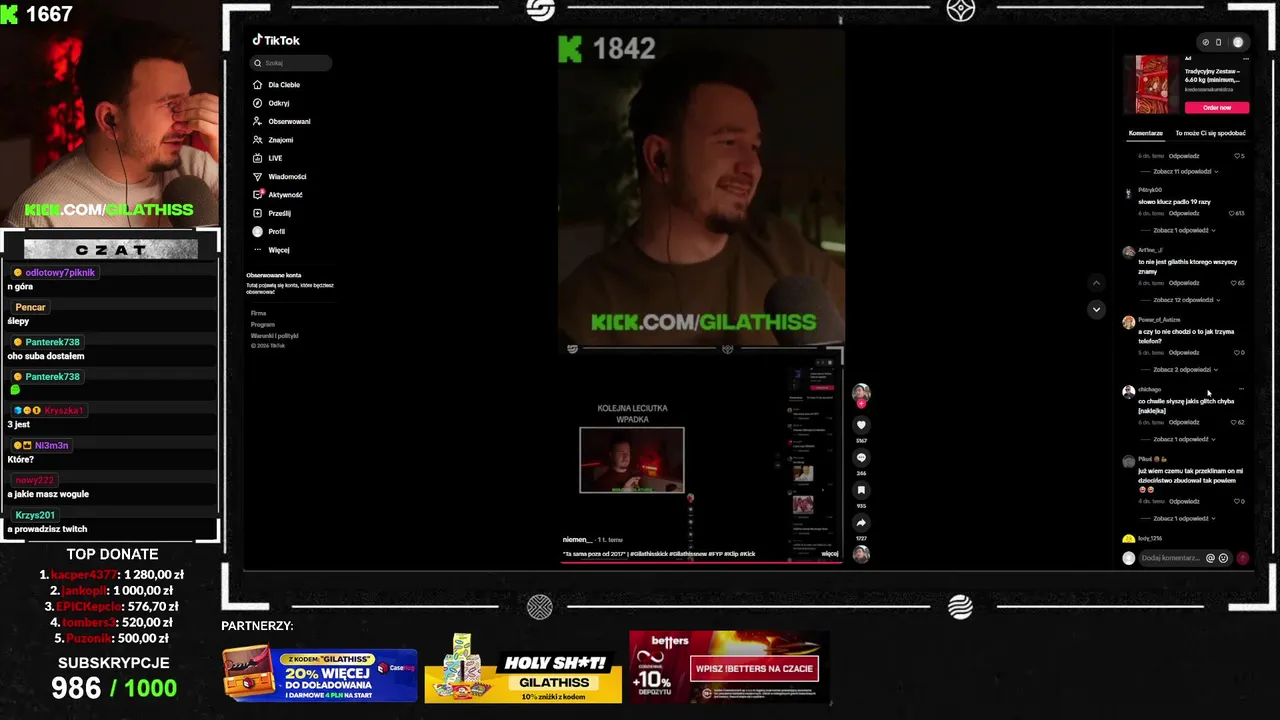Expand Zobacz 12 odpowiedzi replies
1280x720 pixels.
click(x=1185, y=300)
